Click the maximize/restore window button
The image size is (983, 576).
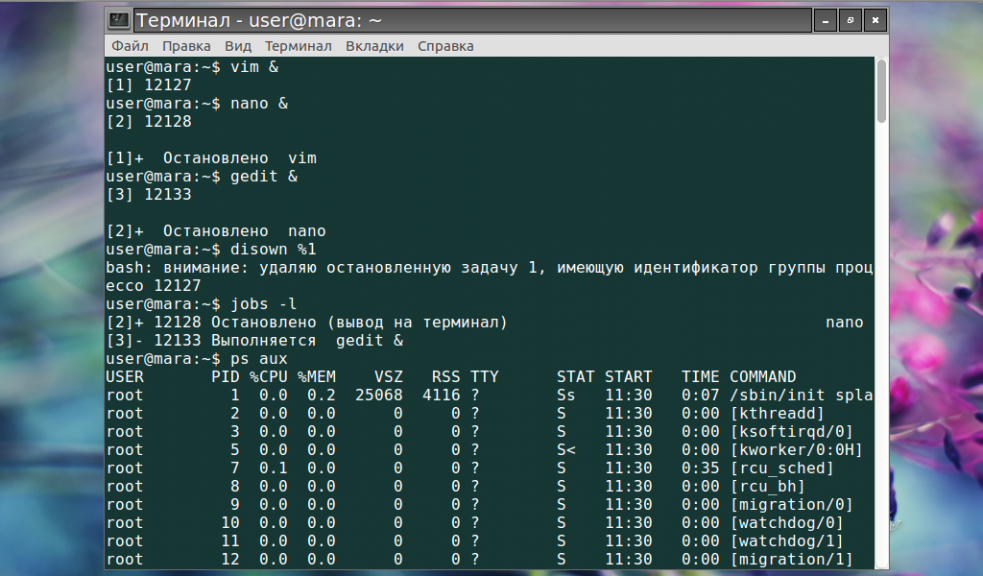[x=850, y=21]
